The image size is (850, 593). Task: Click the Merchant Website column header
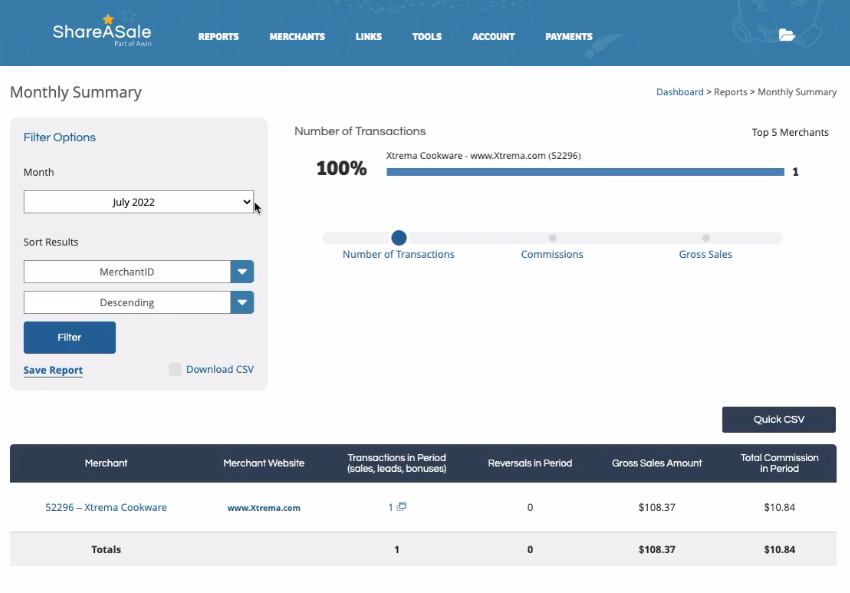[x=263, y=463]
